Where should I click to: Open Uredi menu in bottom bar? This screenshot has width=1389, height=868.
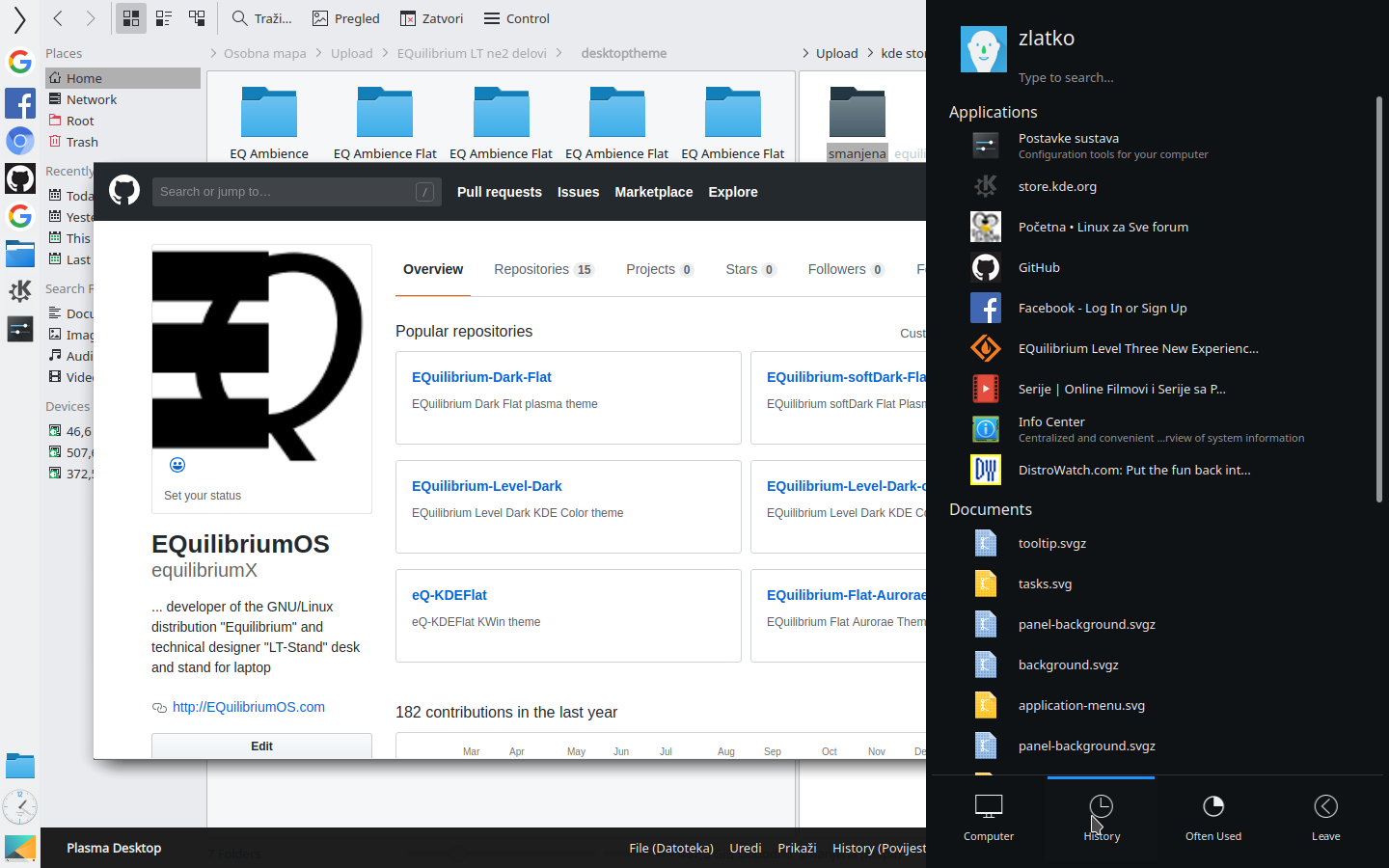tap(746, 848)
